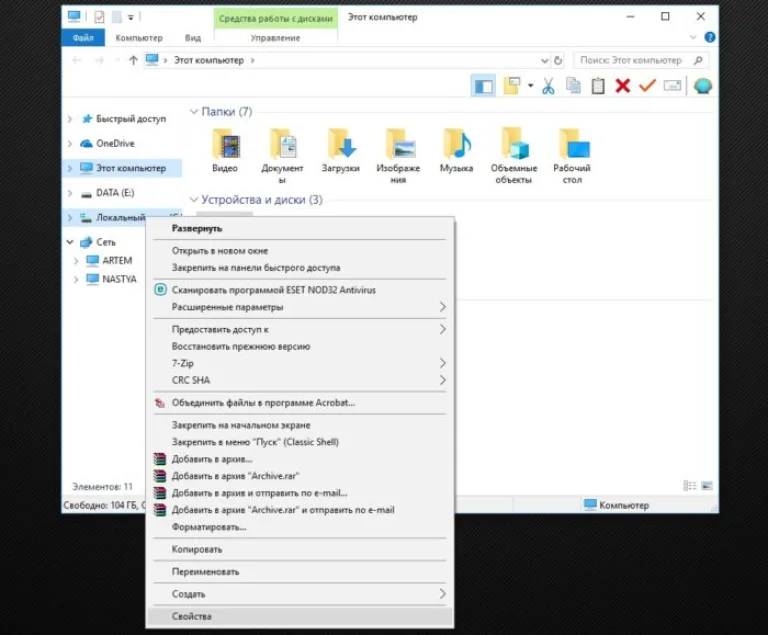Click the globe shell icon in toolbar

(x=702, y=86)
